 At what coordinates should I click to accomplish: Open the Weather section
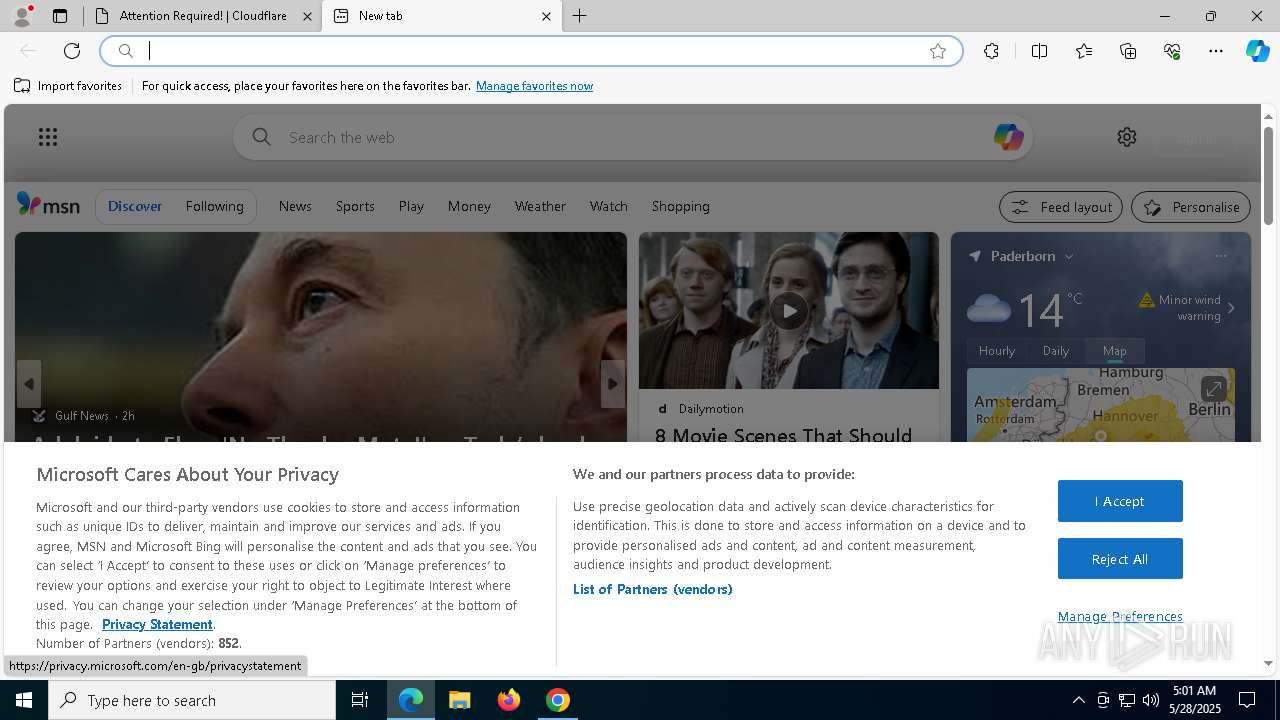click(540, 206)
